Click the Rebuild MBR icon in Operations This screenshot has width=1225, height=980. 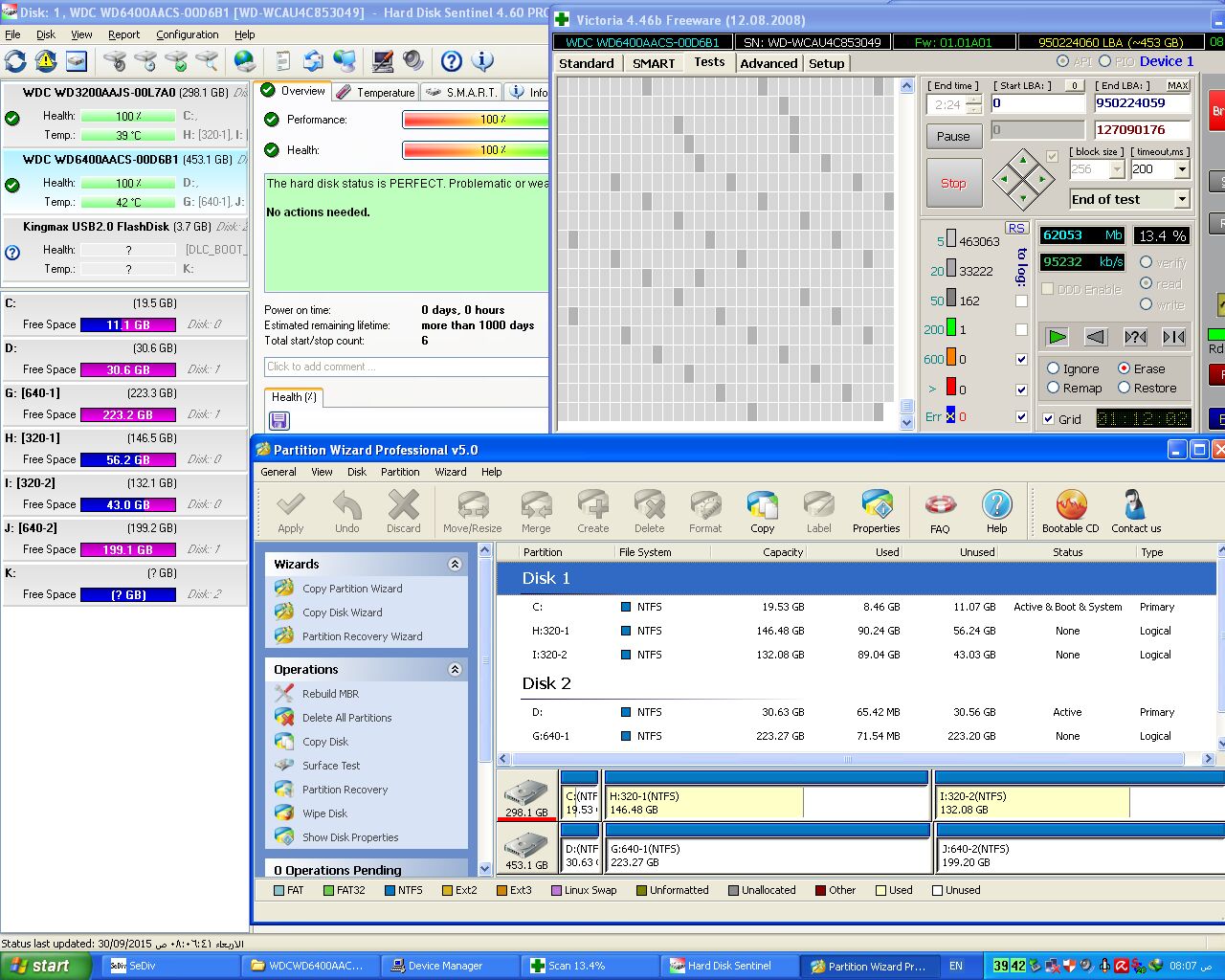pos(284,693)
